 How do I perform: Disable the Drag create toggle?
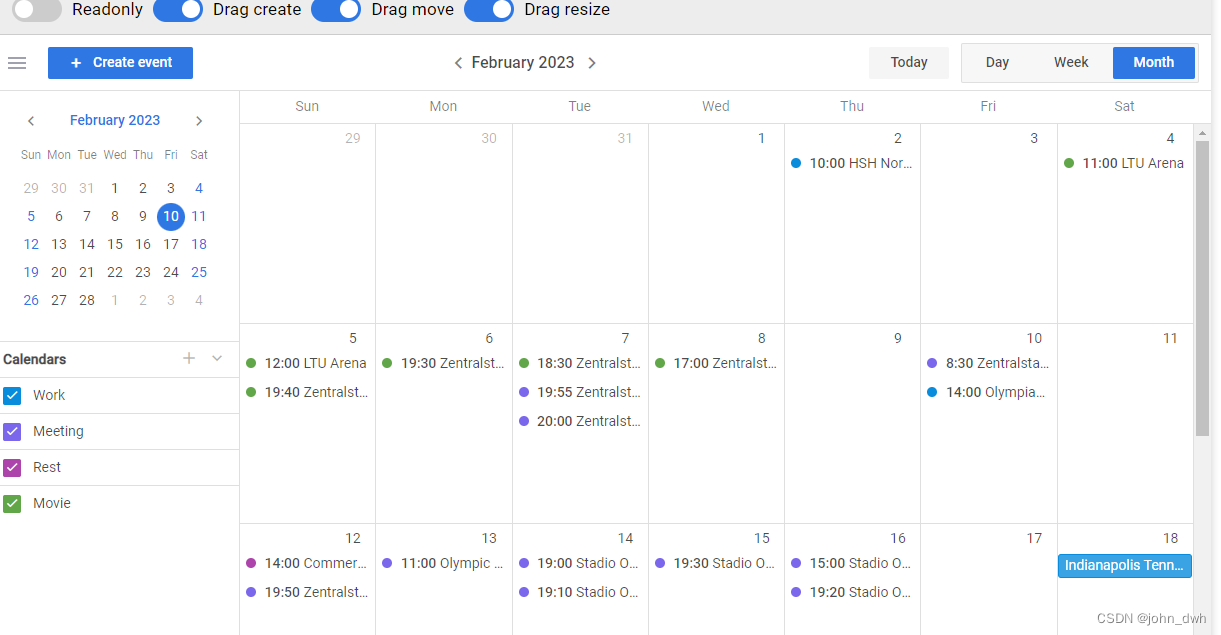(178, 11)
